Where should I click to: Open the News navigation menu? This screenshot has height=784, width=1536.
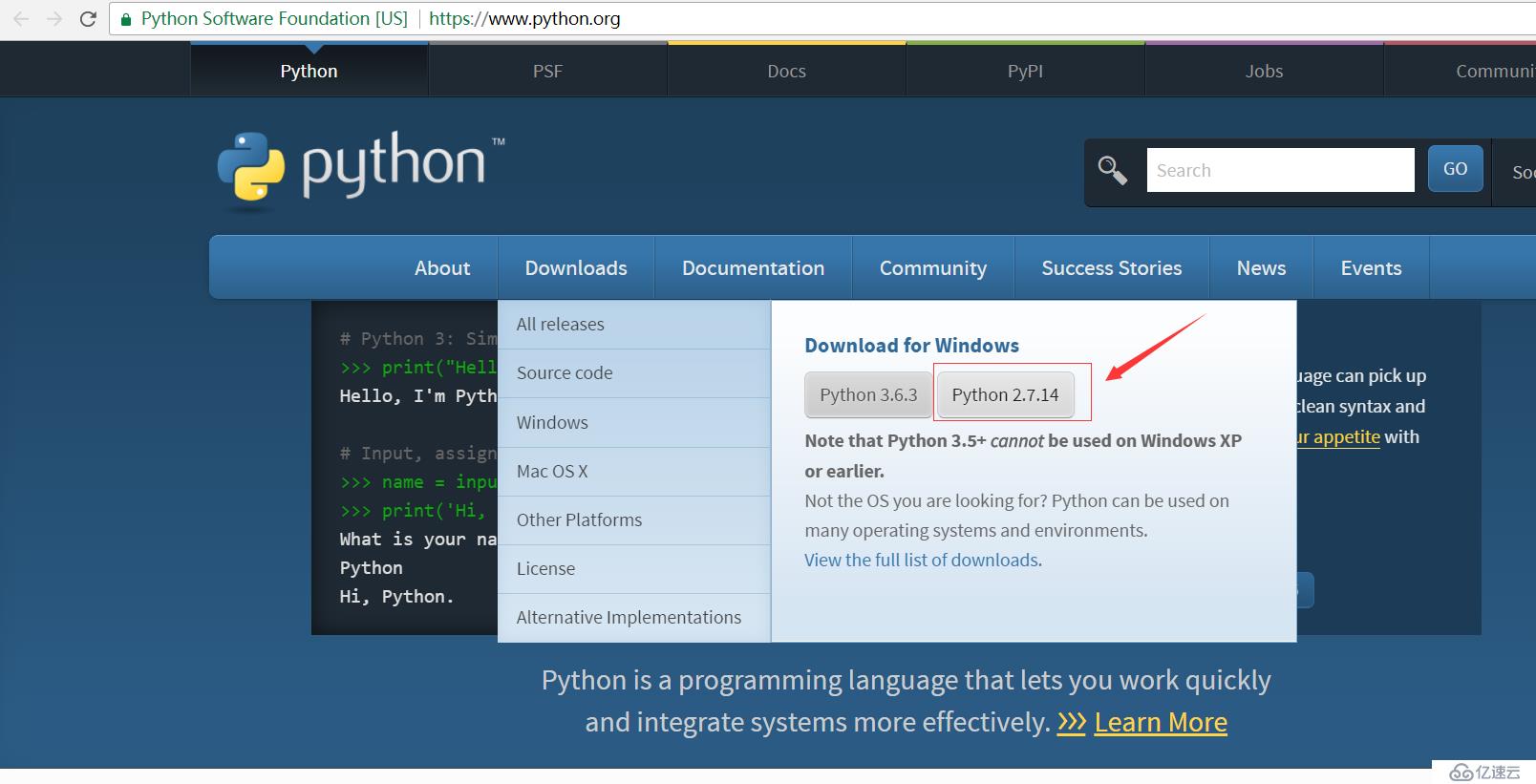click(x=1261, y=268)
